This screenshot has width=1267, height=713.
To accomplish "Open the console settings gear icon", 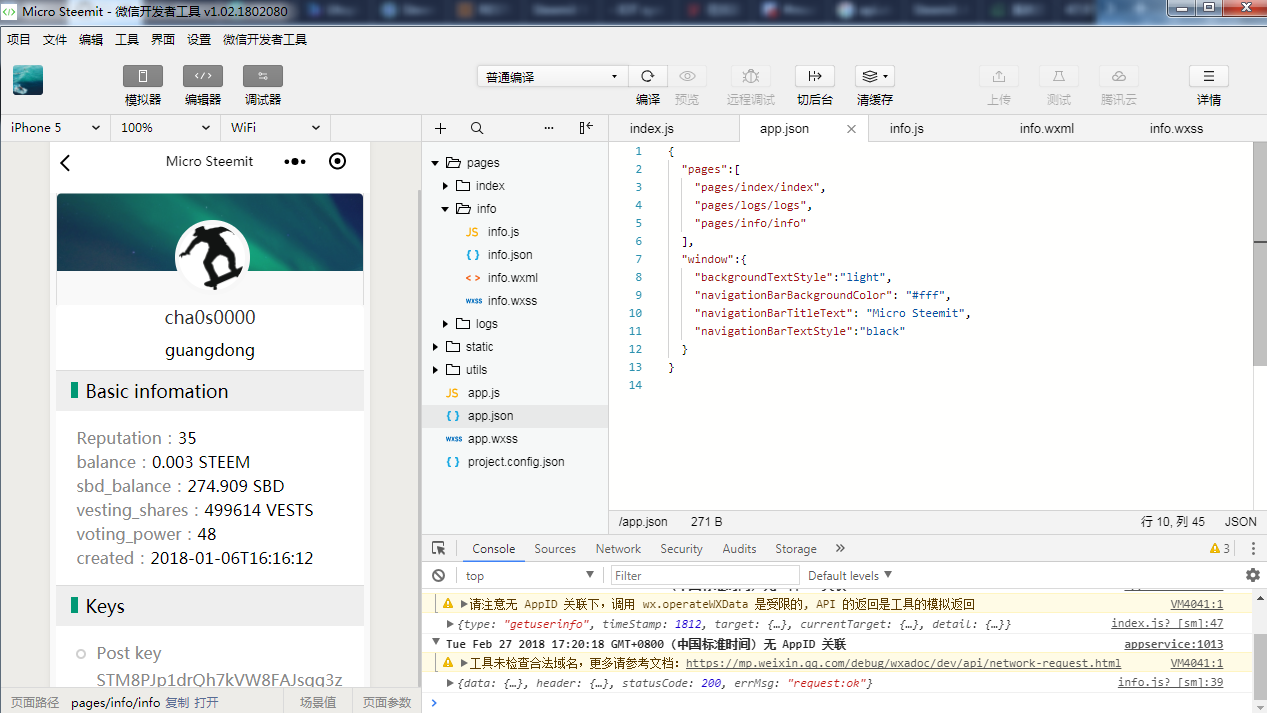I will point(1252,575).
